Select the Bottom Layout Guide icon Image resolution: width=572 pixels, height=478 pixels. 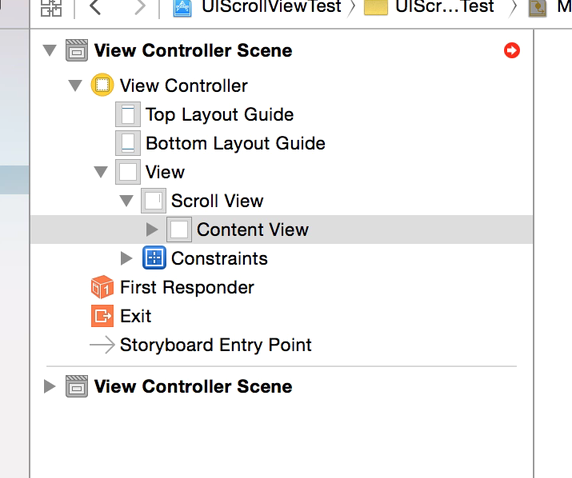128,143
